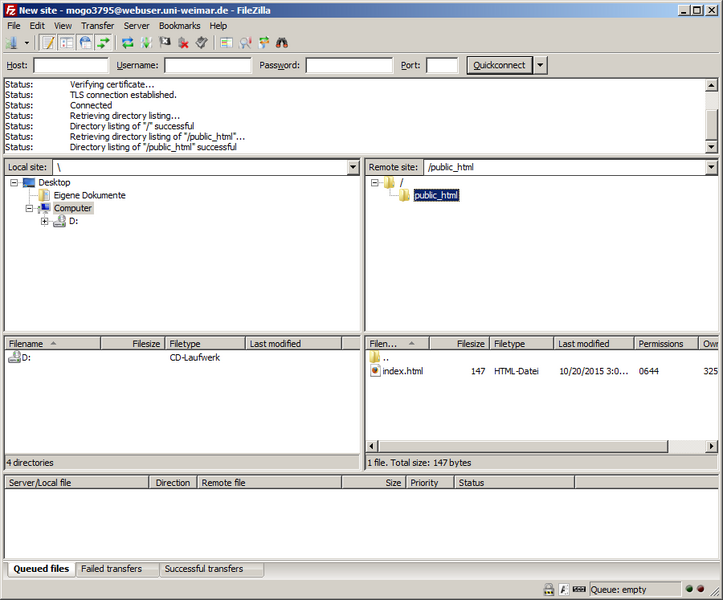Refresh the file and folder lists
Viewport: 723px width, 600px height.
(x=128, y=43)
